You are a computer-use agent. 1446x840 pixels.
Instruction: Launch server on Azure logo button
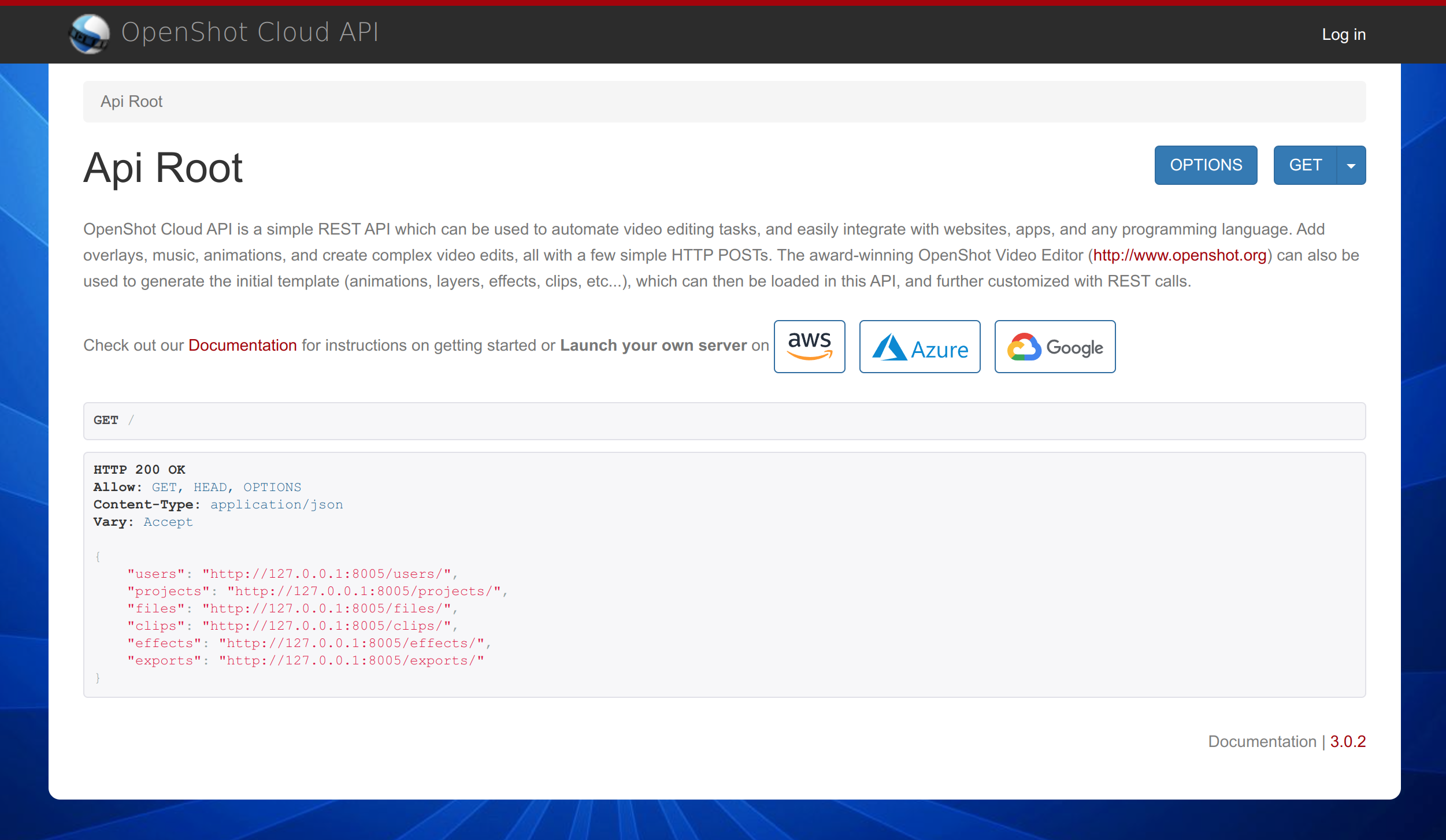click(x=919, y=347)
